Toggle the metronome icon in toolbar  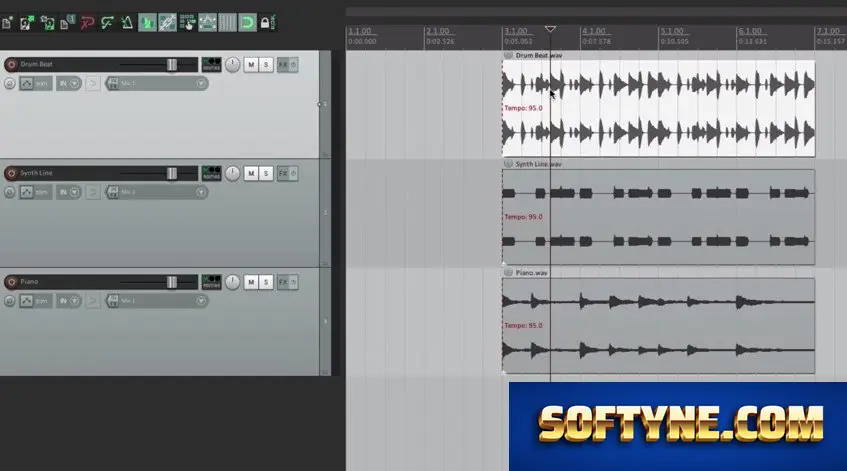127,23
